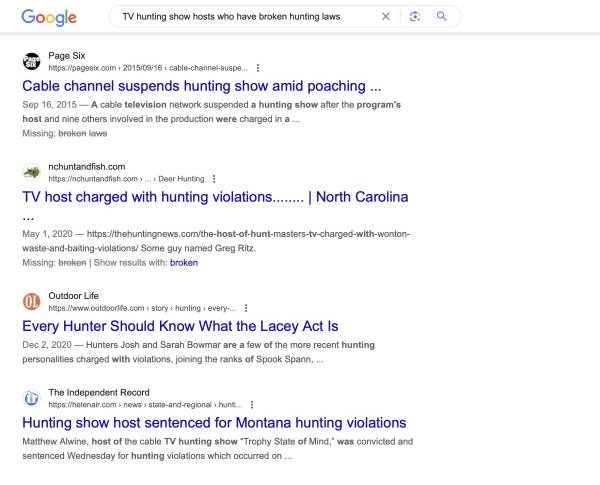Click the blue magnifier search icon
The height and width of the screenshot is (485, 600).
click(x=442, y=16)
